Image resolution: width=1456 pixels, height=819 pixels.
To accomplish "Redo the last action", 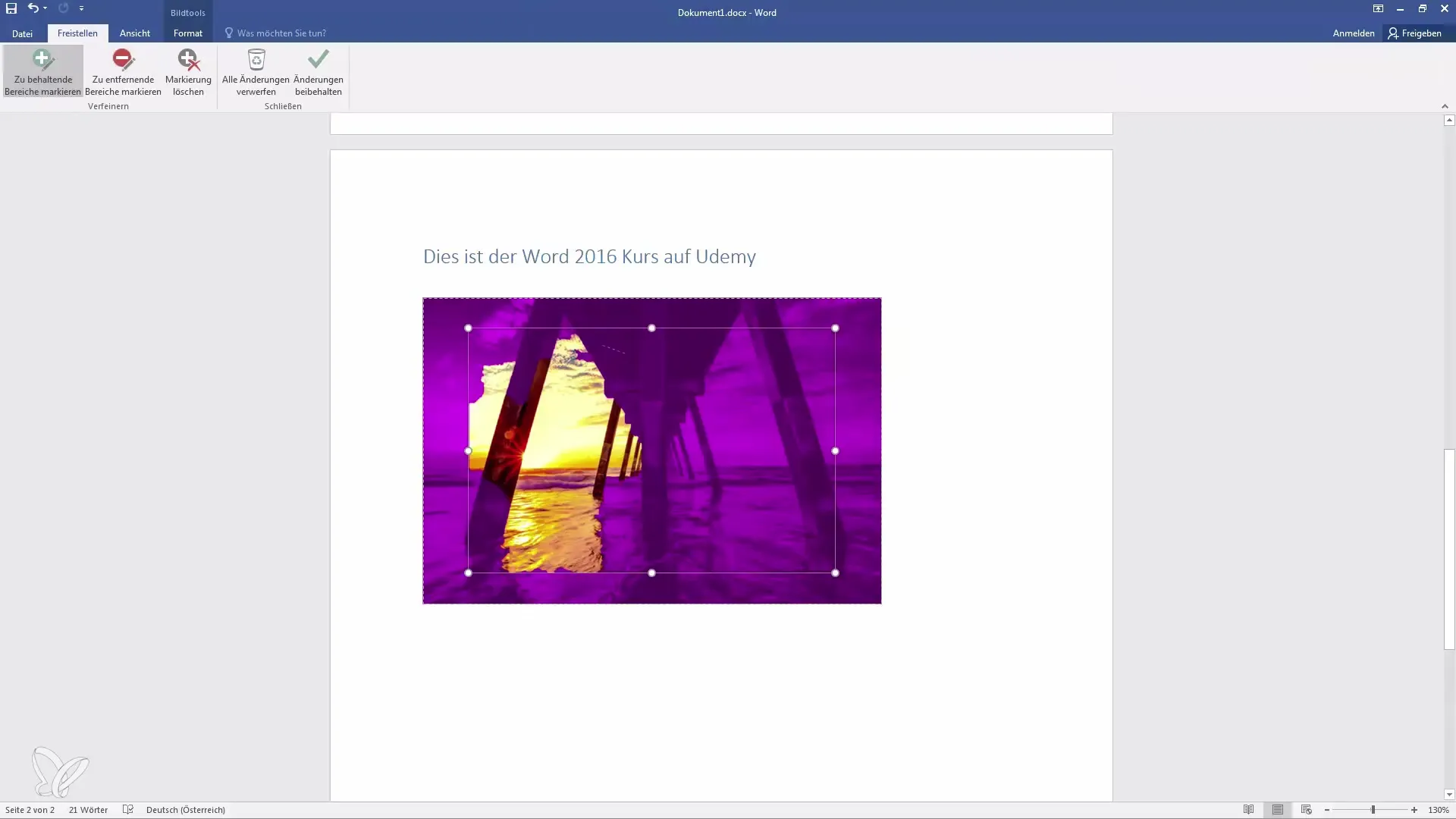I will [63, 8].
